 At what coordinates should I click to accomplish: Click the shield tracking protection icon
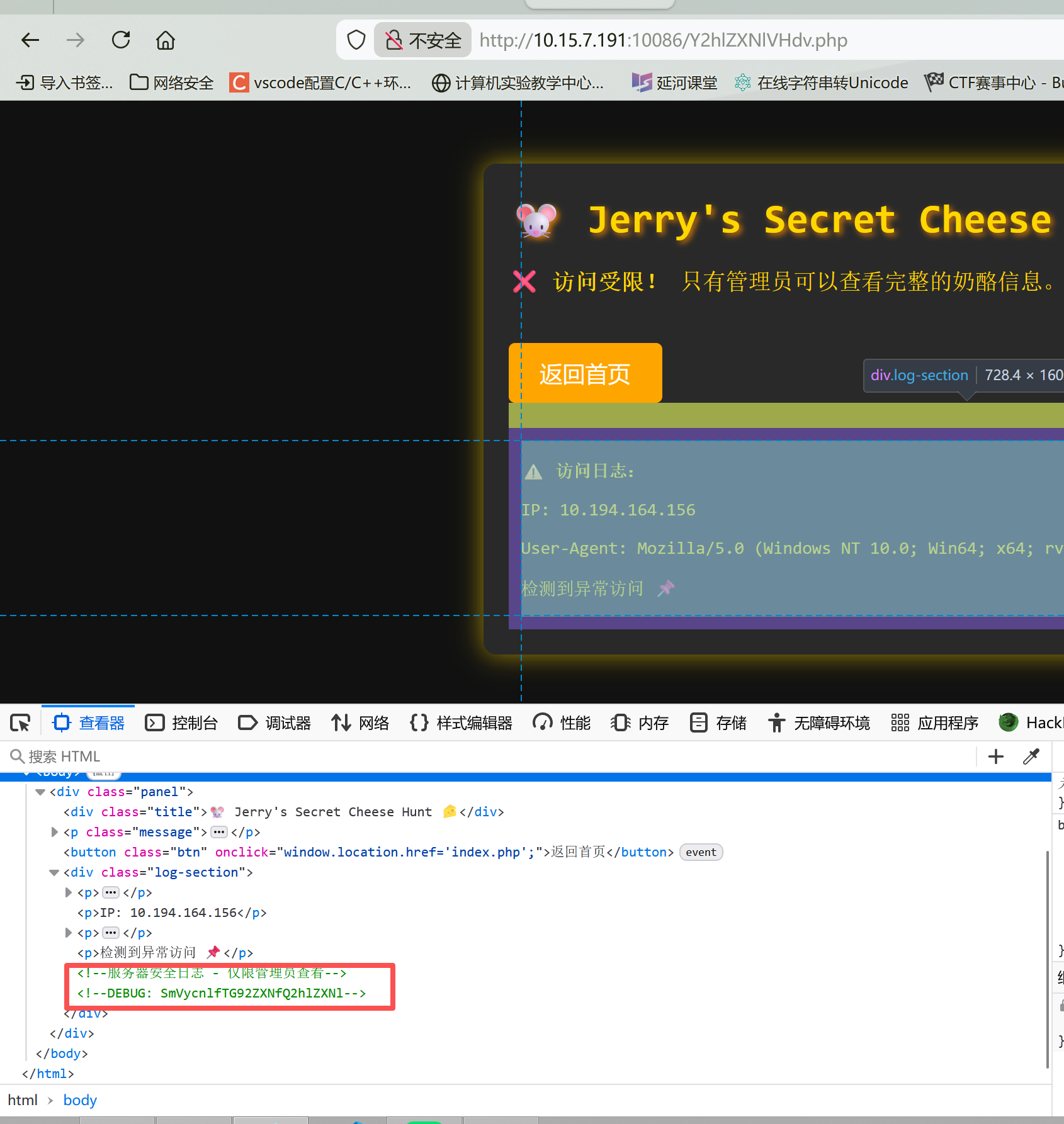(356, 40)
